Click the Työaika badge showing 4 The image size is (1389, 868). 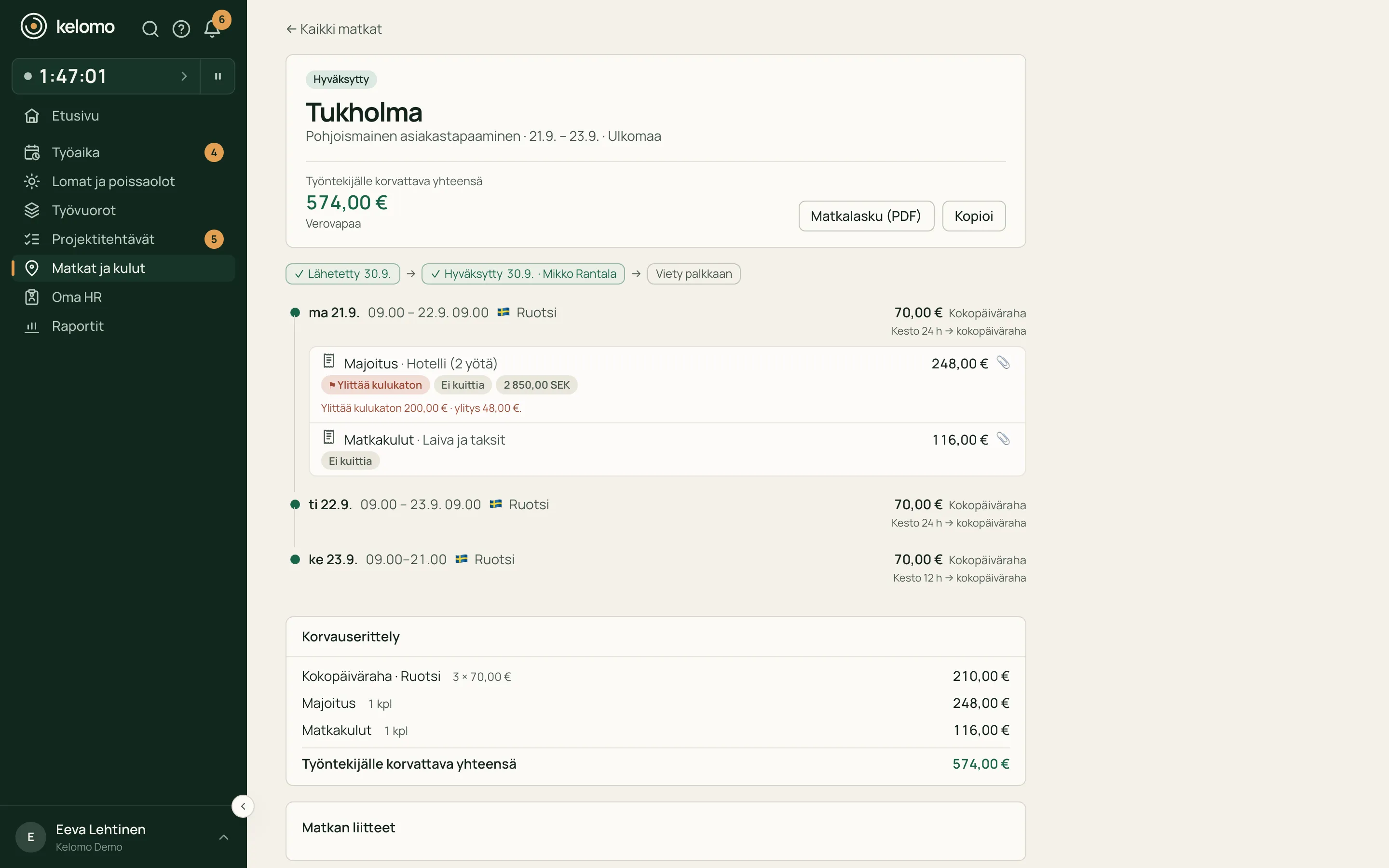(214, 152)
